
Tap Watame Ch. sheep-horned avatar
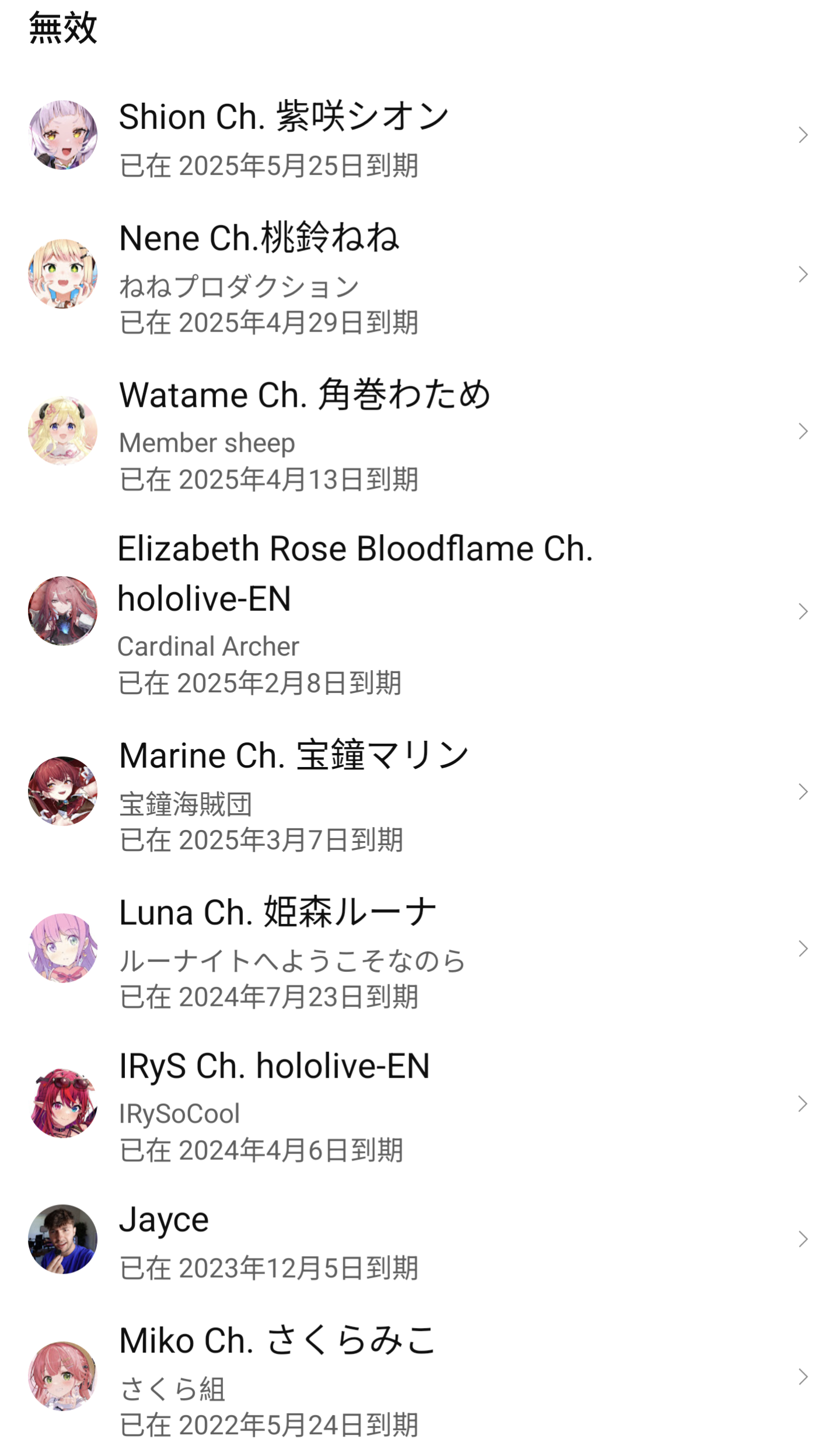click(x=62, y=431)
